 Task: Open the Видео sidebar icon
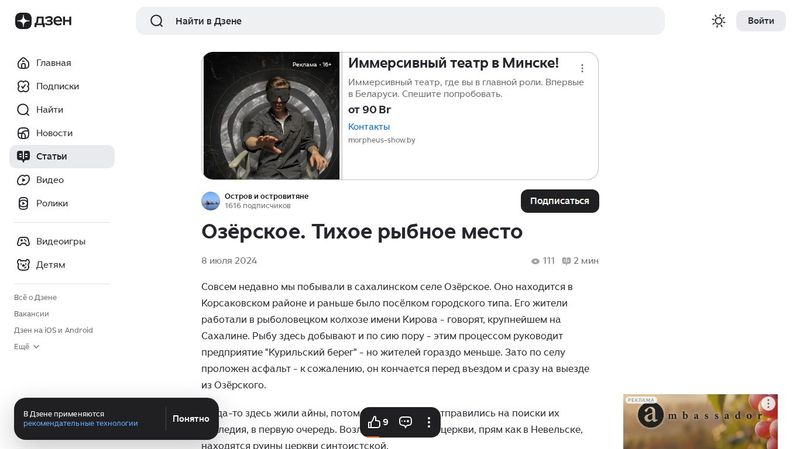tap(23, 180)
